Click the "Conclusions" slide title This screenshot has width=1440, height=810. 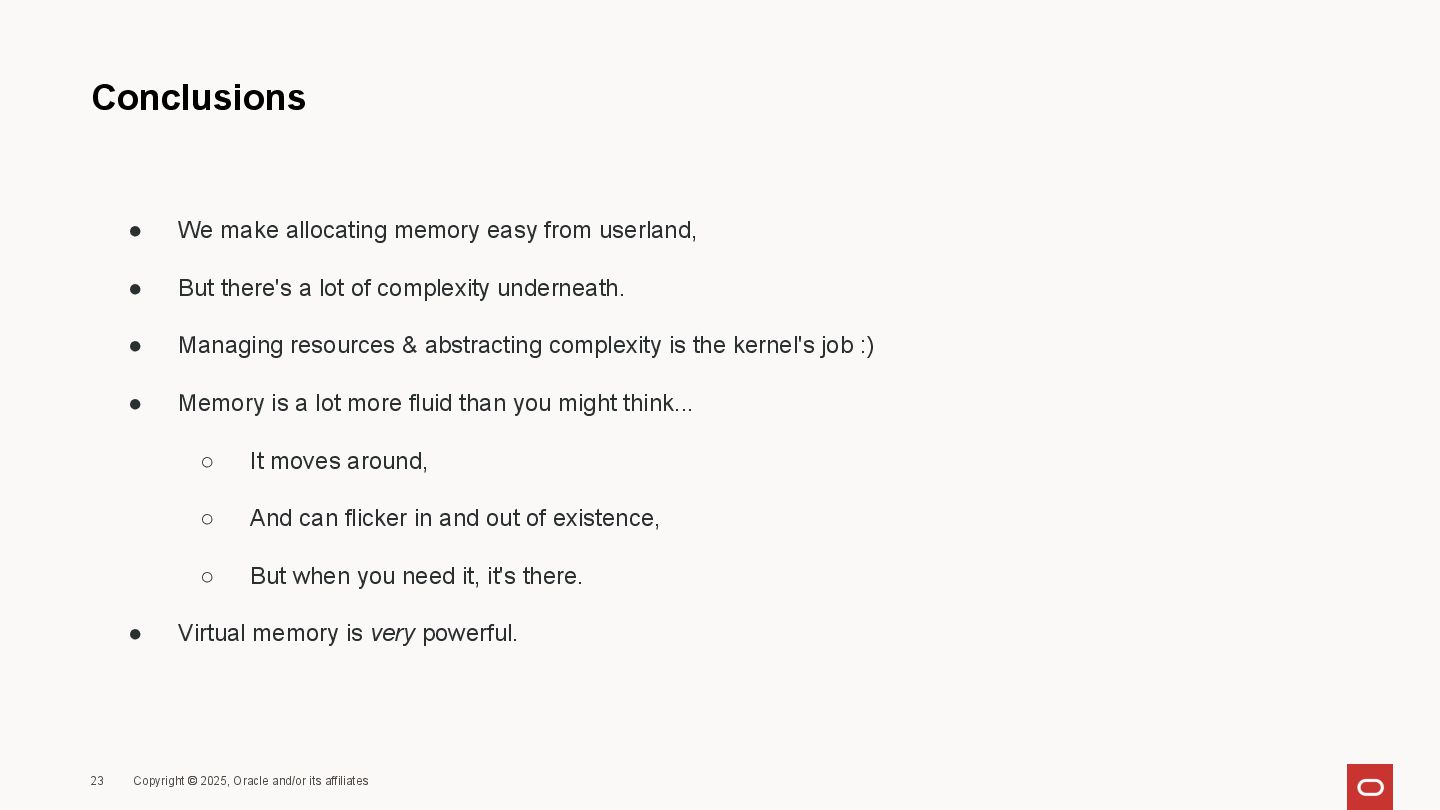(198, 98)
